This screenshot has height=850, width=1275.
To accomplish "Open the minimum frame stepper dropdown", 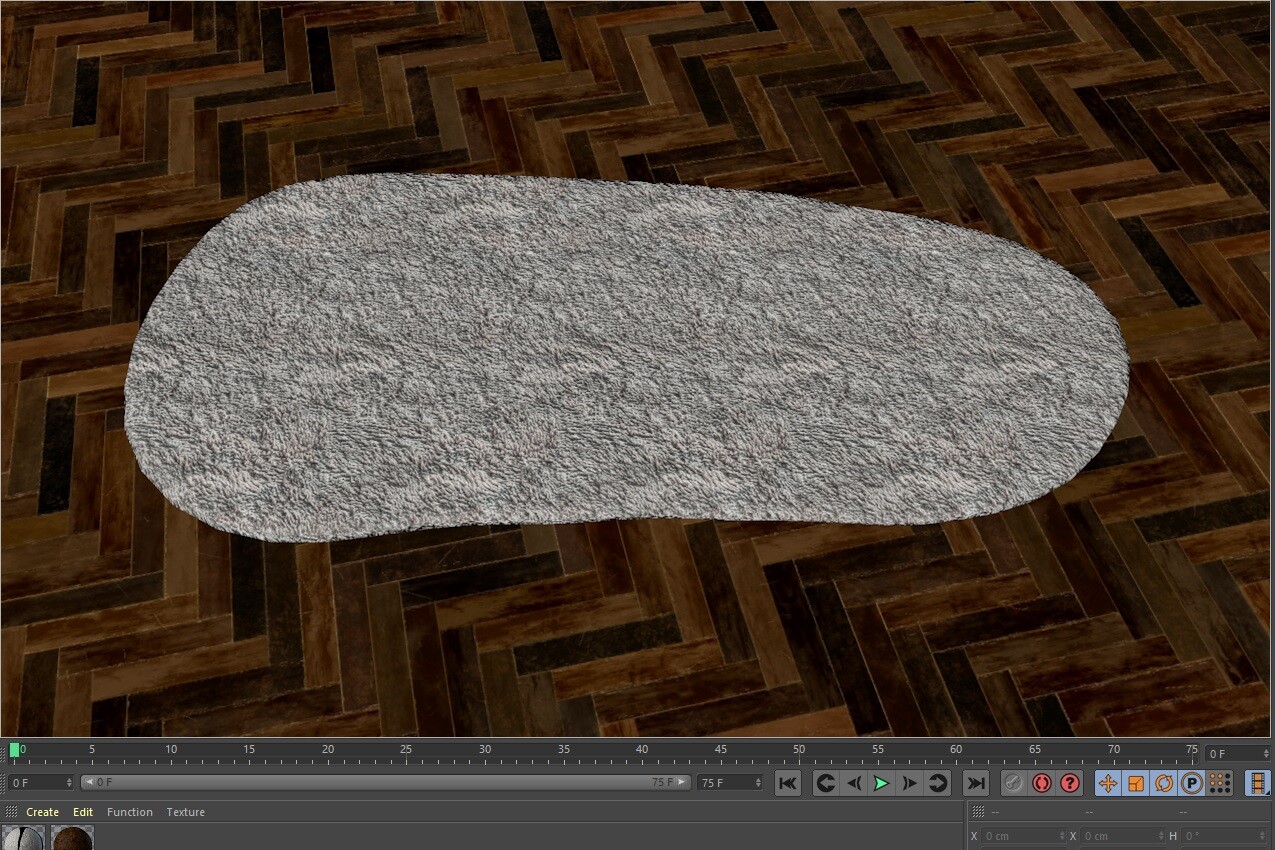I will (68, 782).
